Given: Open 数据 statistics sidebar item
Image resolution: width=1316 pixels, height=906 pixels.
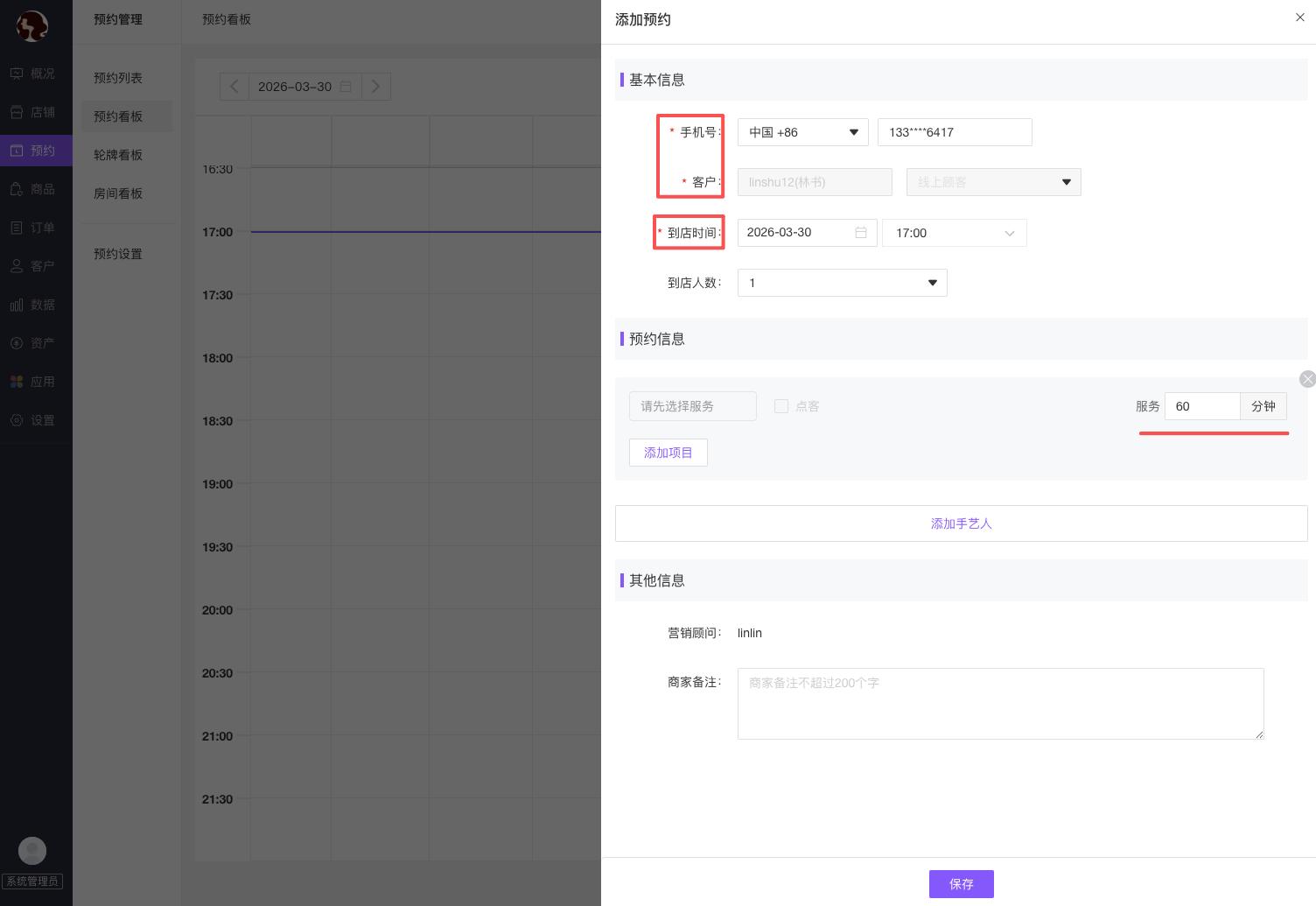Looking at the screenshot, I should click(32, 305).
